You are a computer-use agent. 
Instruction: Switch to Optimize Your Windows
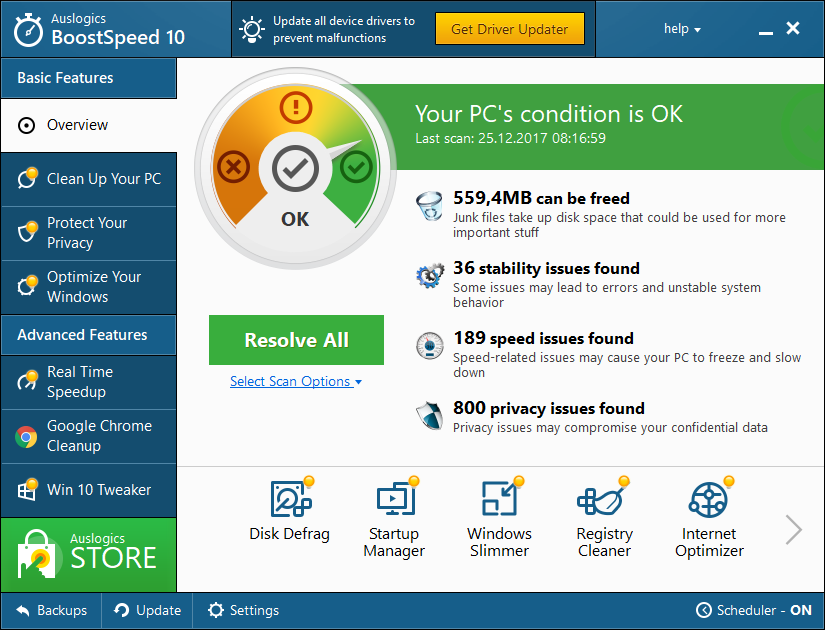(x=88, y=287)
